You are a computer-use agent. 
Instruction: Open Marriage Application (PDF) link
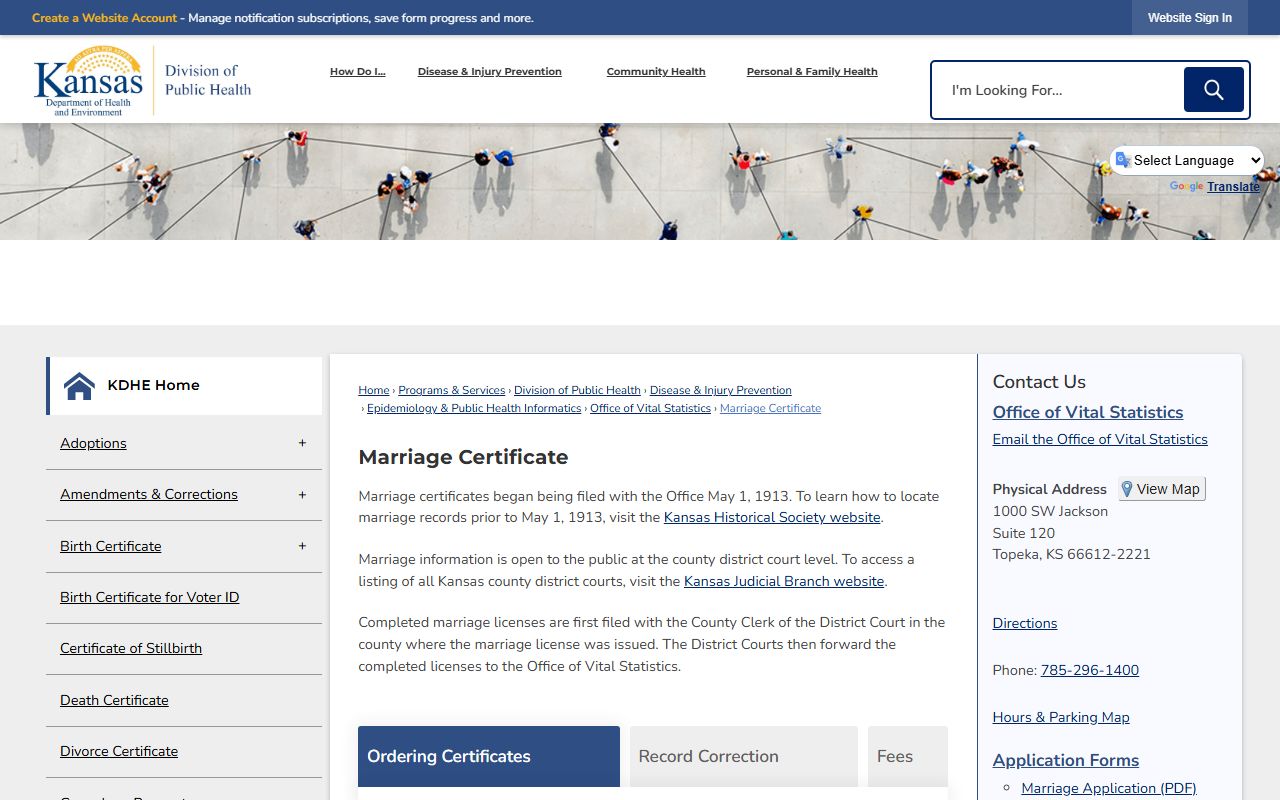click(1109, 788)
